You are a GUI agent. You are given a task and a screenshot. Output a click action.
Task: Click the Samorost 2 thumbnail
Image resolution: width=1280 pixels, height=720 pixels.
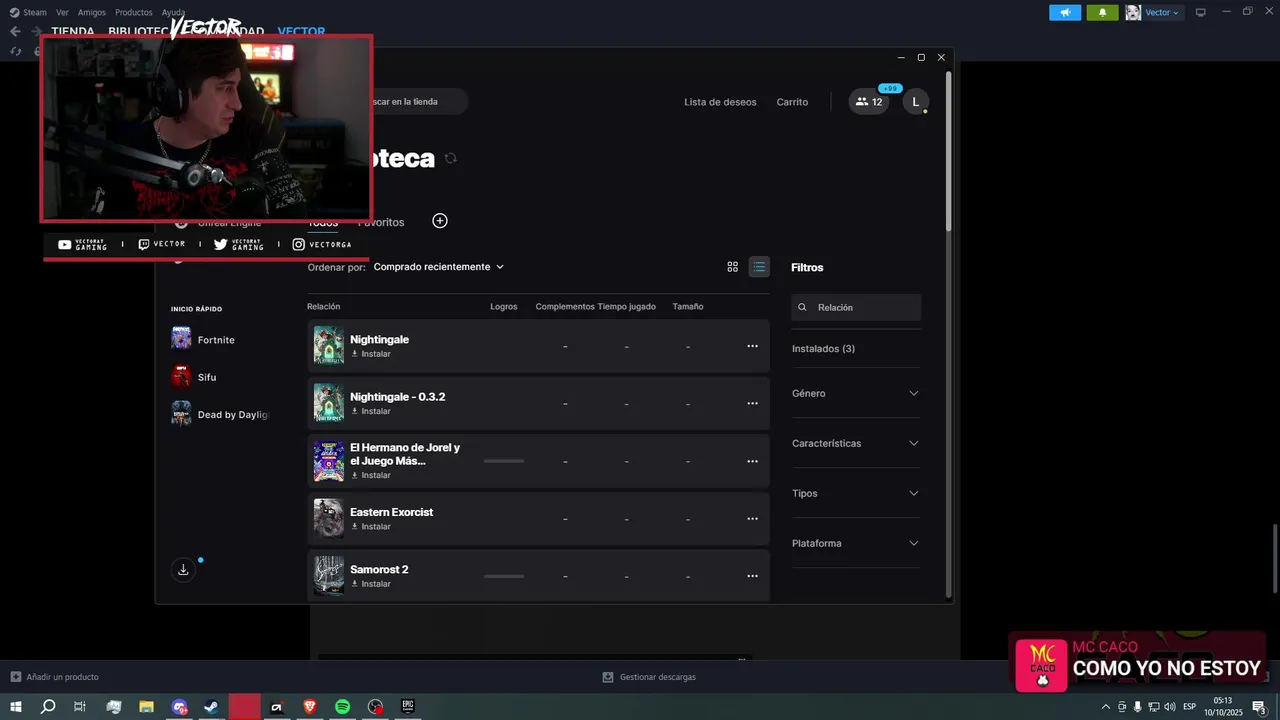coord(329,576)
